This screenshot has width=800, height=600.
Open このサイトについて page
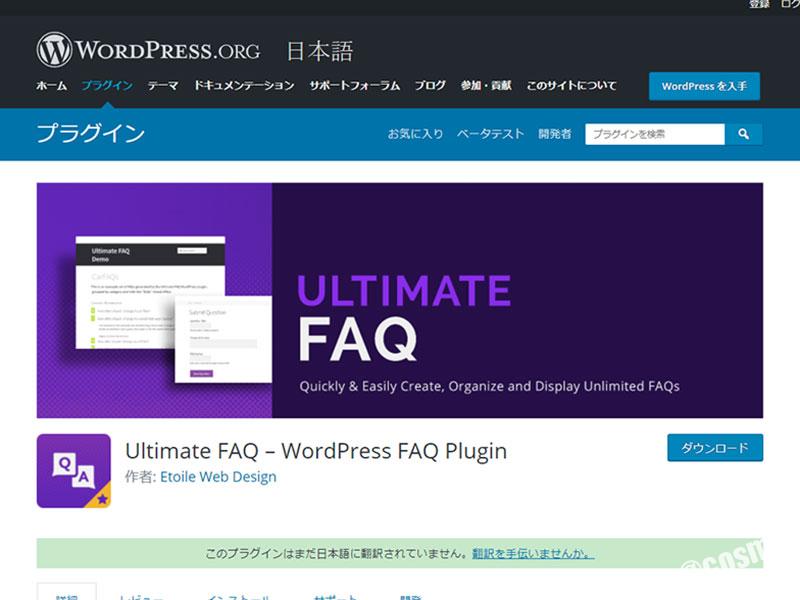coord(571,86)
